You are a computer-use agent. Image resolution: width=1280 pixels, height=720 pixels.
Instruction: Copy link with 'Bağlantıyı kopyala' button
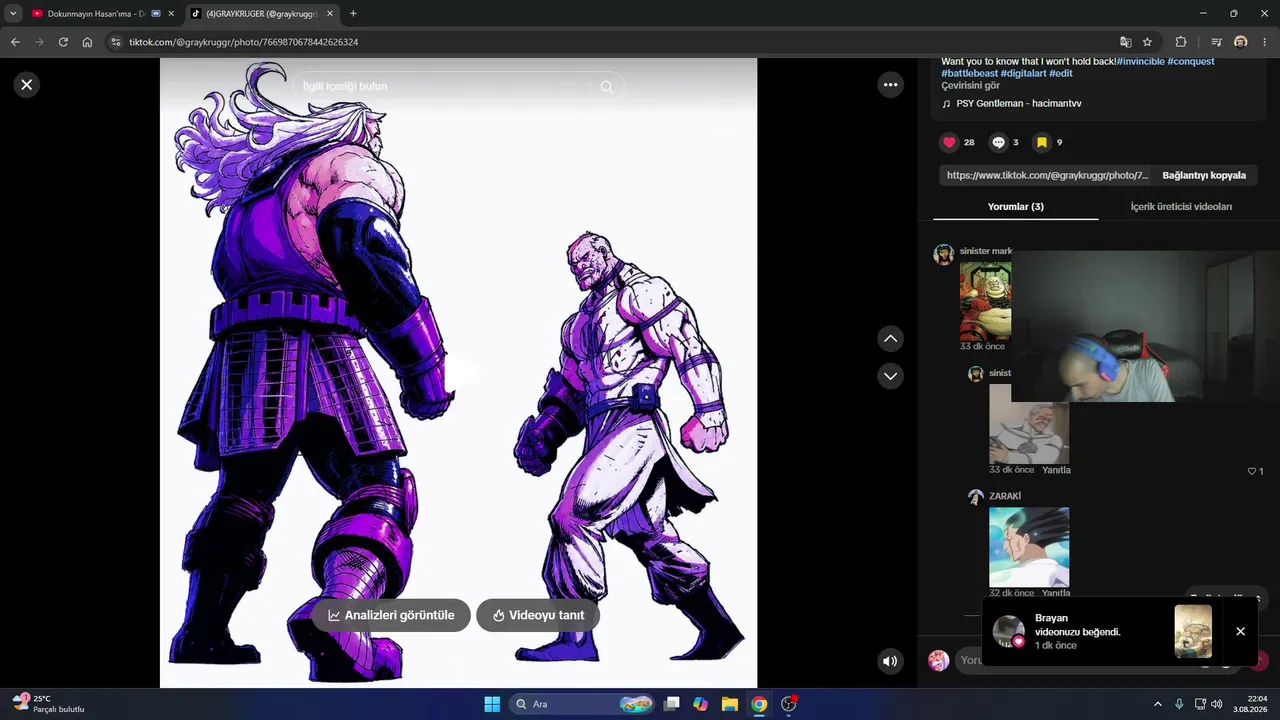pyautogui.click(x=1204, y=175)
